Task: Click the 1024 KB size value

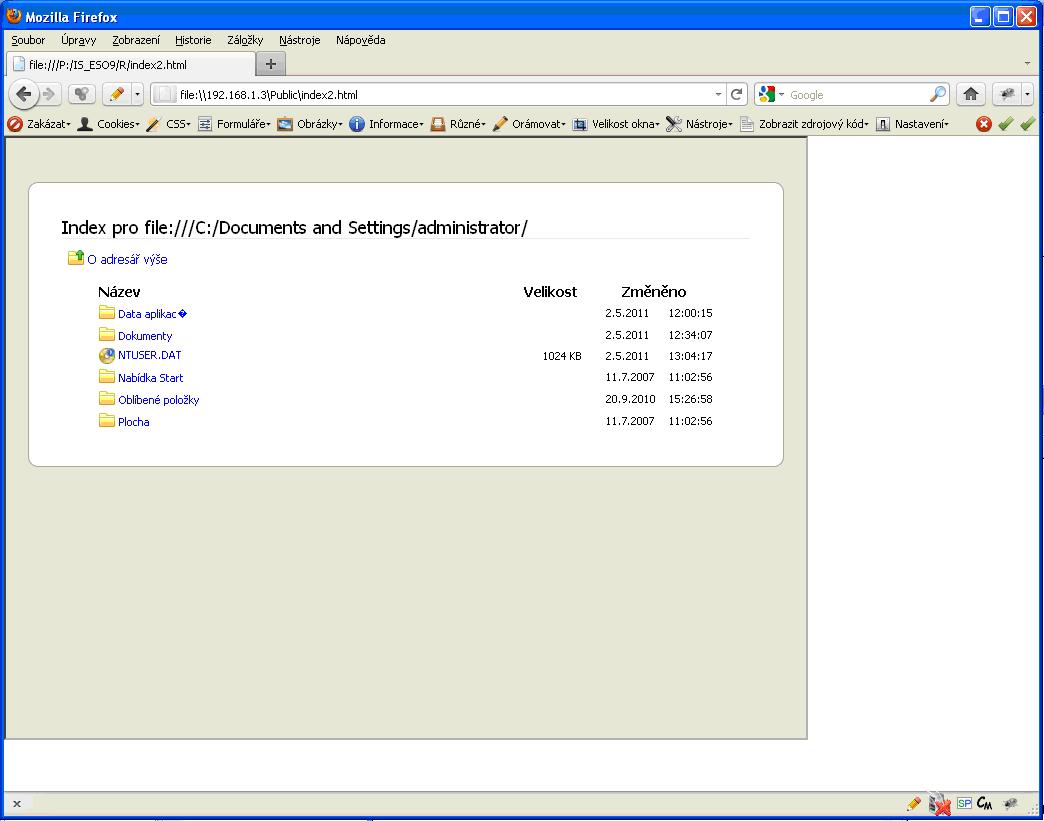Action: (562, 356)
